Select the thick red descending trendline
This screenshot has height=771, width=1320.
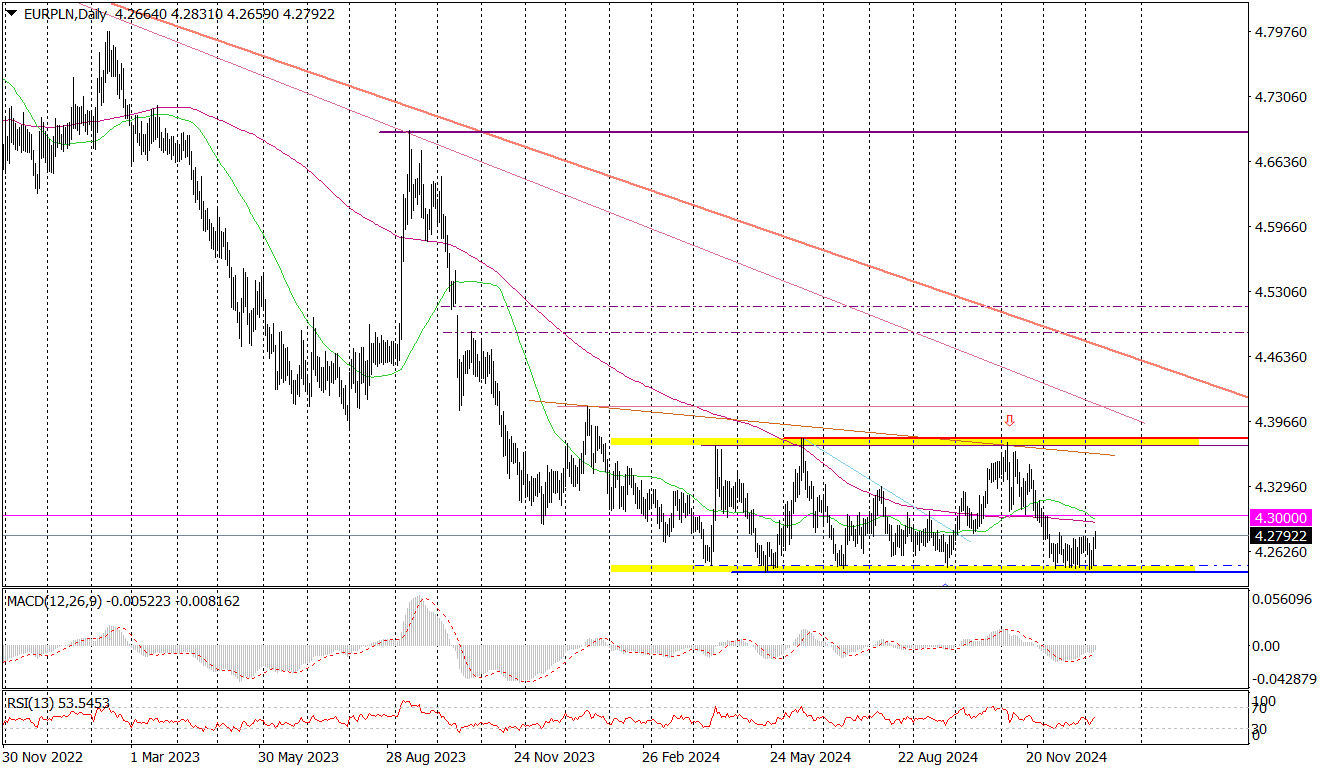(680, 200)
